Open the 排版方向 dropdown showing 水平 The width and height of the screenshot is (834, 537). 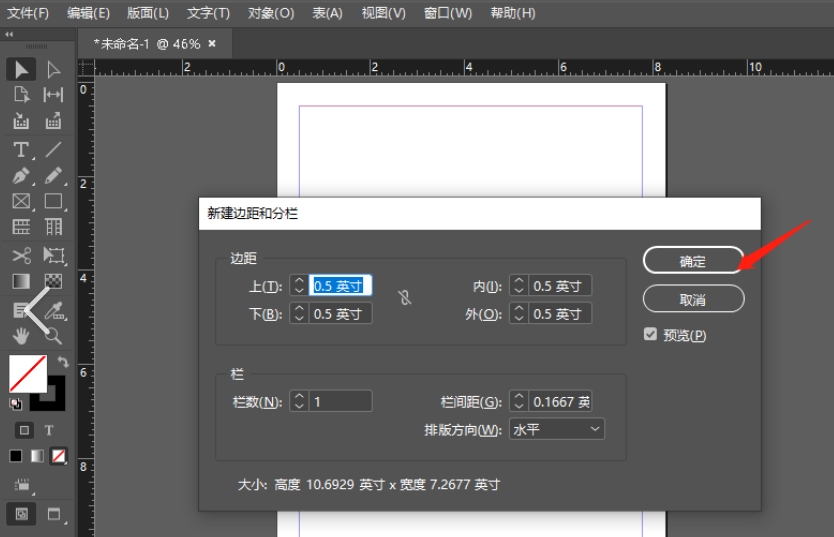[556, 429]
